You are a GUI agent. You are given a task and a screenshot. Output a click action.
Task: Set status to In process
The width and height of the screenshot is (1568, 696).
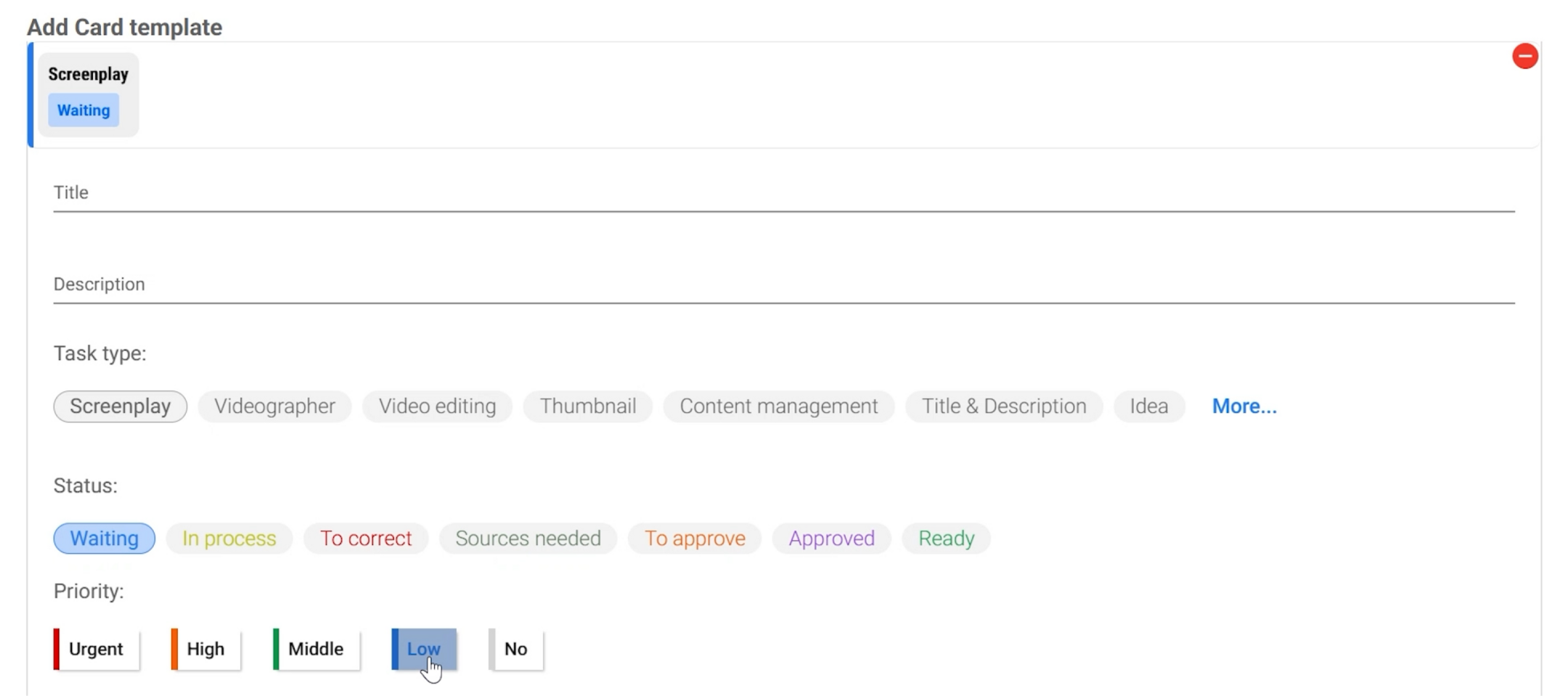[x=229, y=539]
